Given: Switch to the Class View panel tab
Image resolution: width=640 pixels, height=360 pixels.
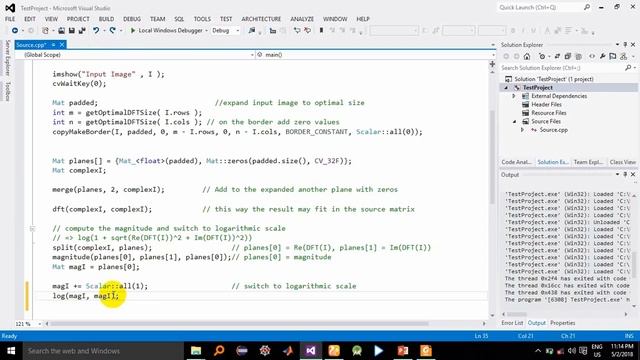Looking at the screenshot, I should tap(622, 162).
